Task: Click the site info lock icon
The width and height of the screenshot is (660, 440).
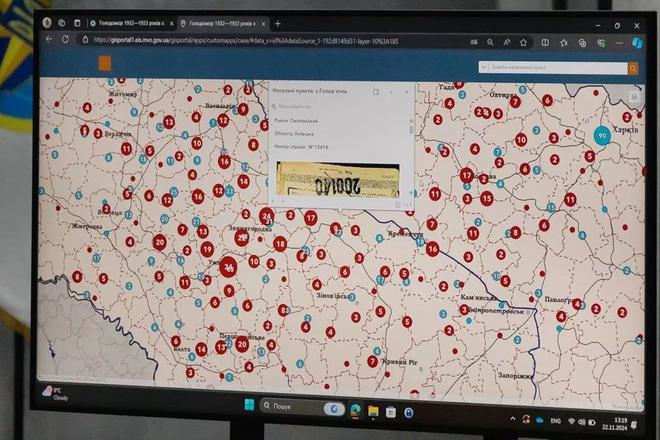Action: pos(85,40)
